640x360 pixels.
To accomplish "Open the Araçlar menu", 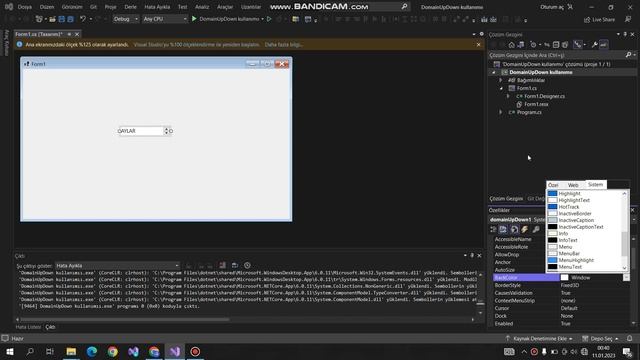I will [225, 7].
